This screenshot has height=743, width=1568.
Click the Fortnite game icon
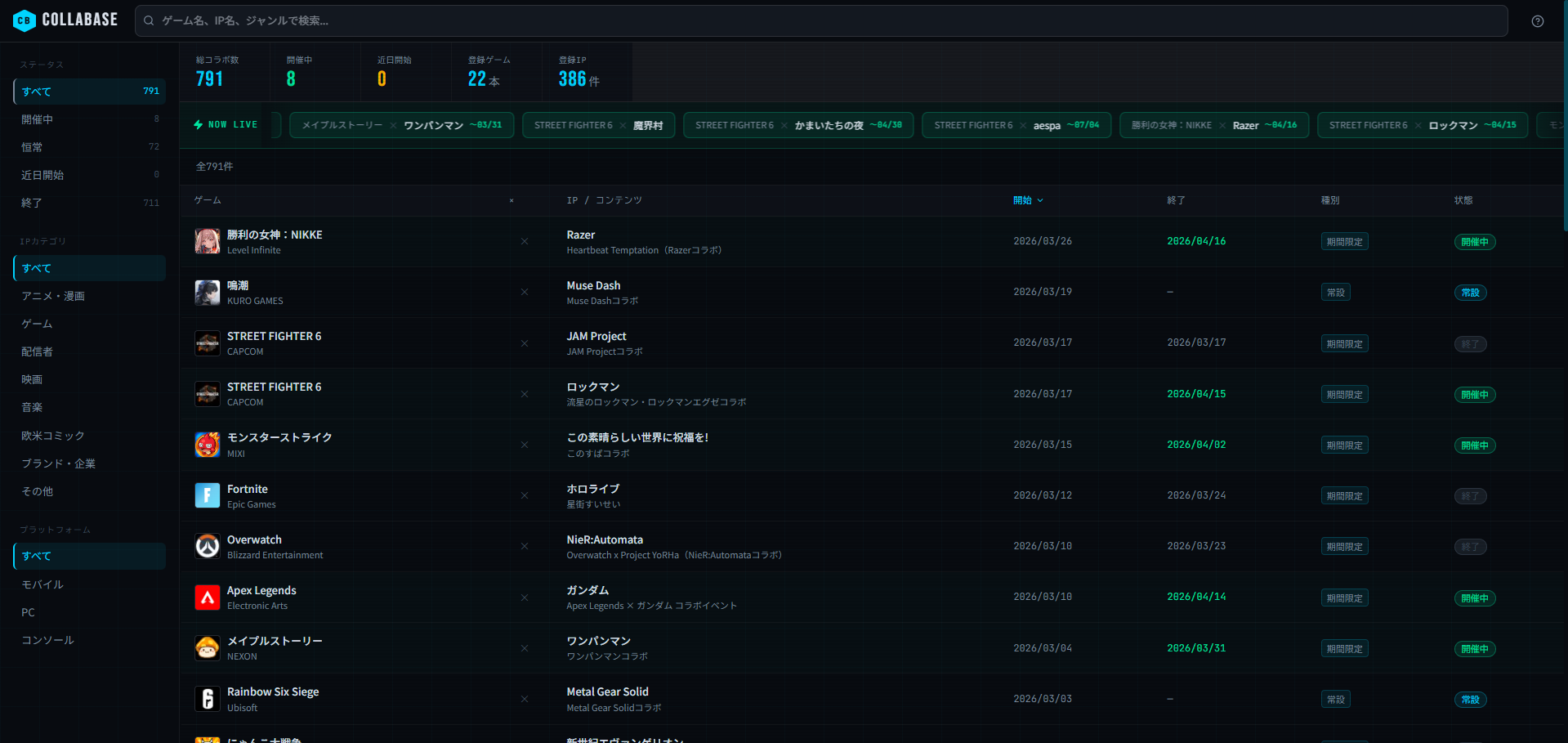click(207, 495)
